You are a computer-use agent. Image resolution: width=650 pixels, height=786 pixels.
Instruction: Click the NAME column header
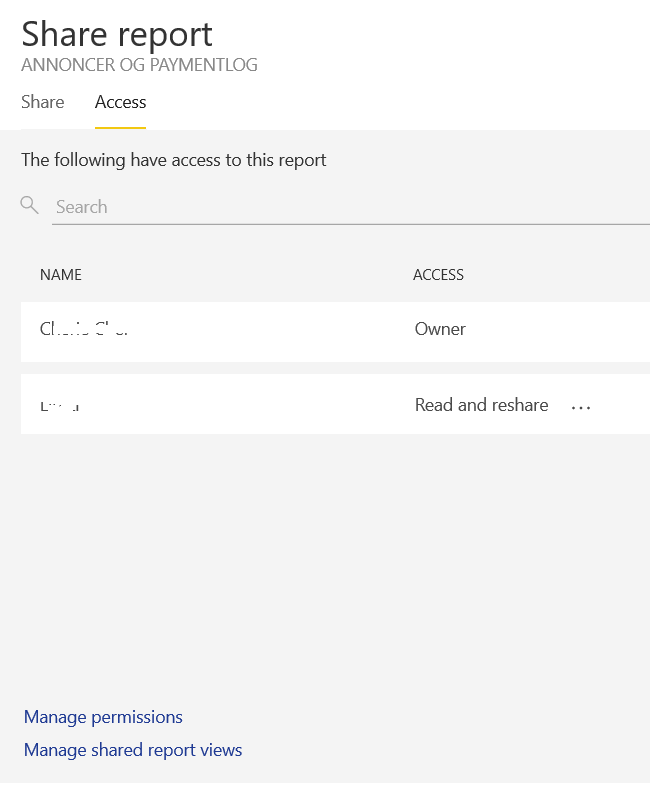pyautogui.click(x=61, y=275)
